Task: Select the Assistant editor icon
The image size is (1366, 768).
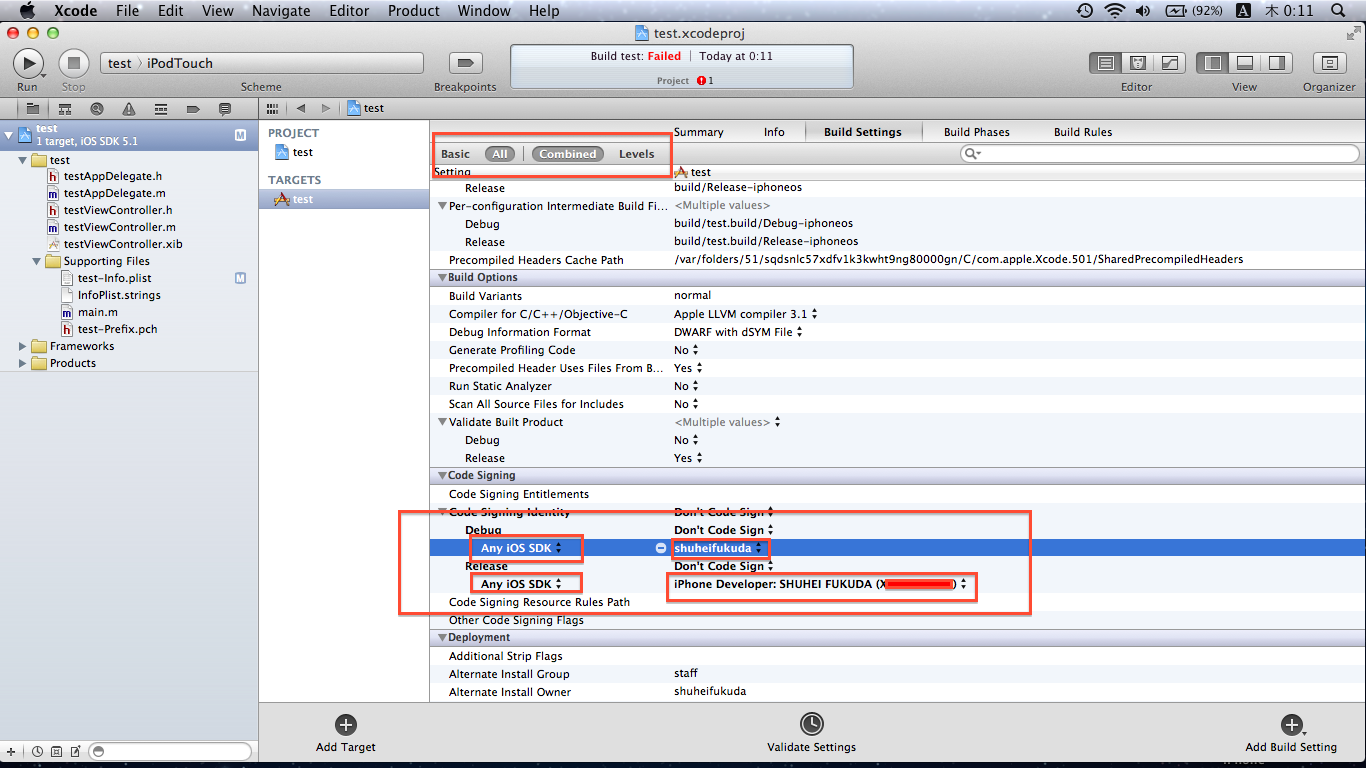Action: [1137, 63]
